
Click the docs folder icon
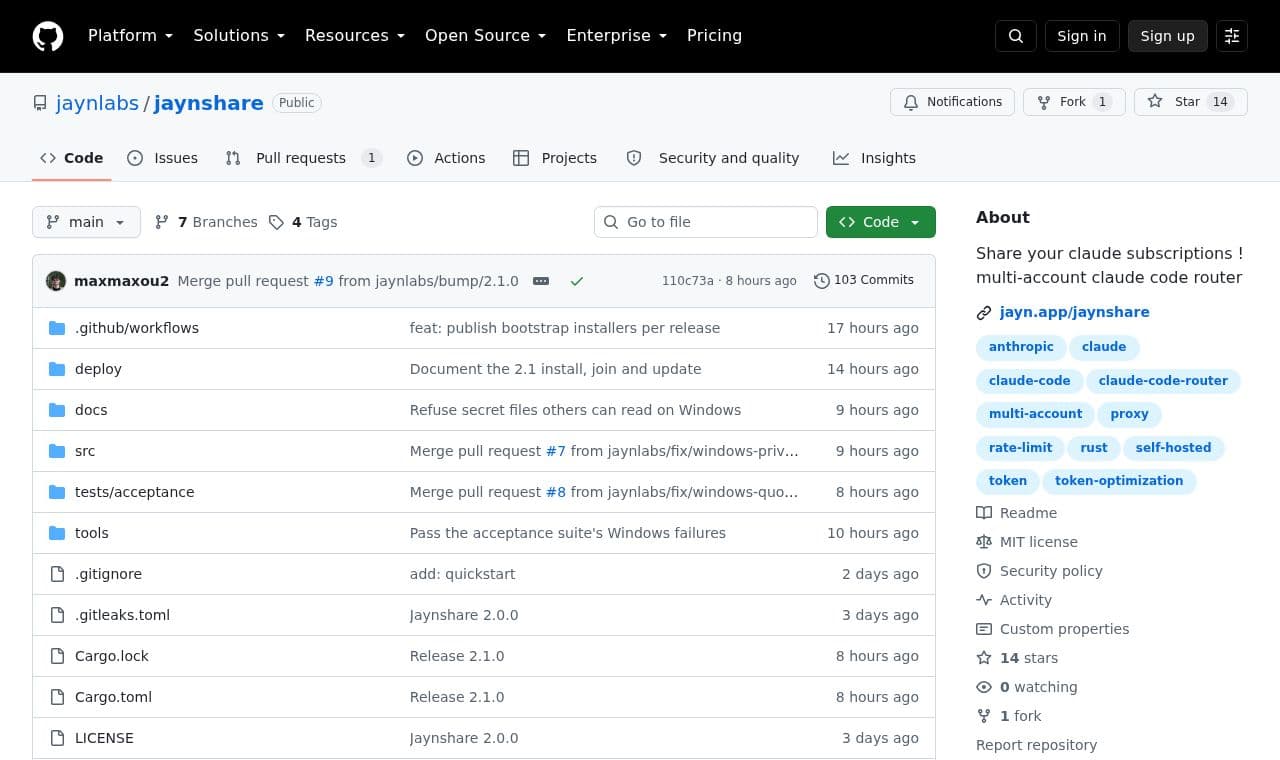57,410
